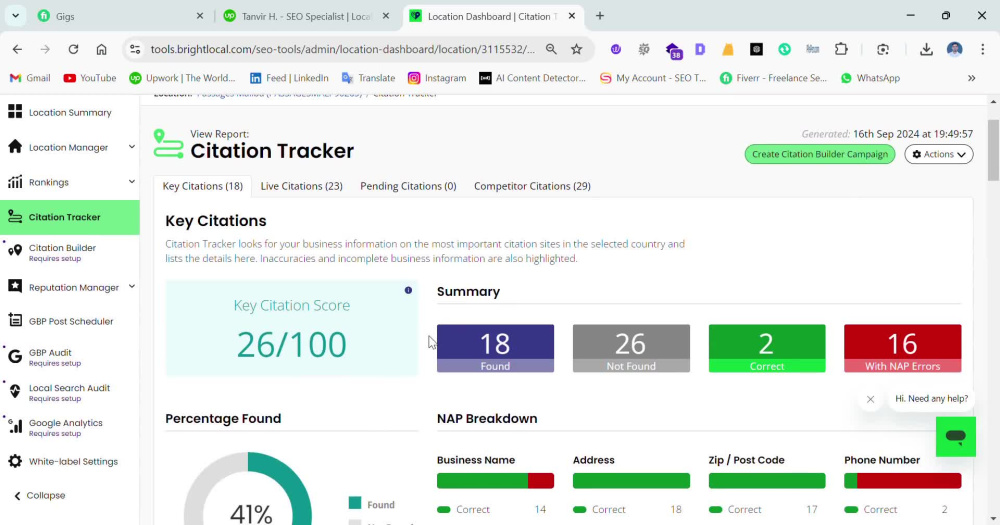Switch to Tanvir H. Upwork browser tab
This screenshot has width=1000, height=525.
(x=306, y=16)
